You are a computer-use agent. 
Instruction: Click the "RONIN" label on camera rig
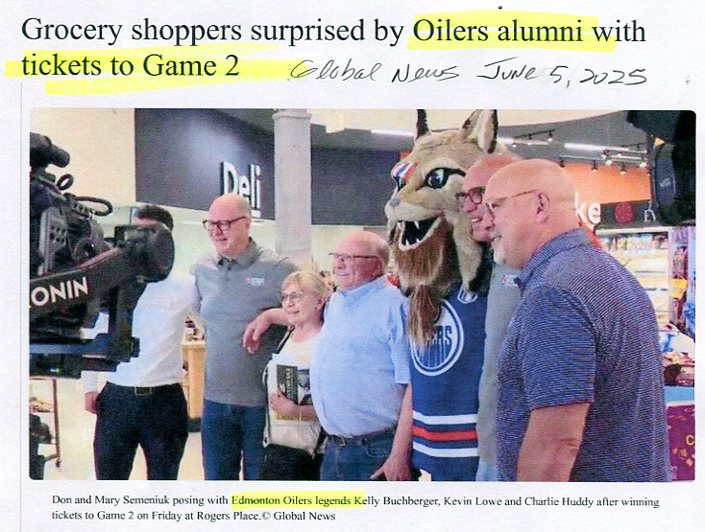[60, 291]
